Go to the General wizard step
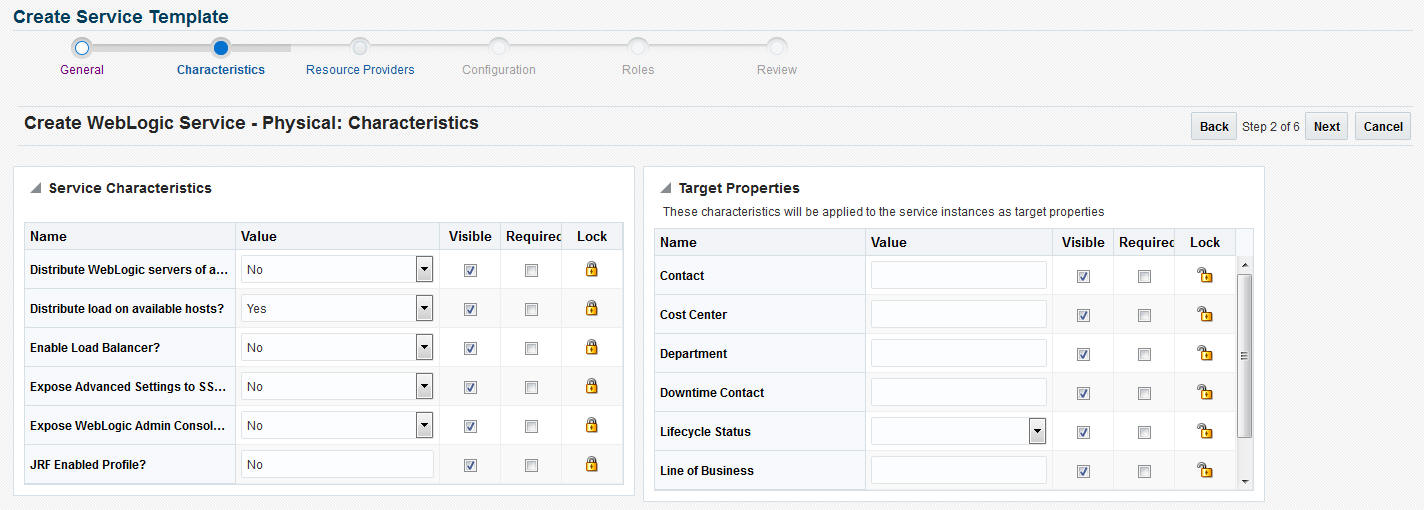Viewport: 1424px width, 510px height. (82, 48)
